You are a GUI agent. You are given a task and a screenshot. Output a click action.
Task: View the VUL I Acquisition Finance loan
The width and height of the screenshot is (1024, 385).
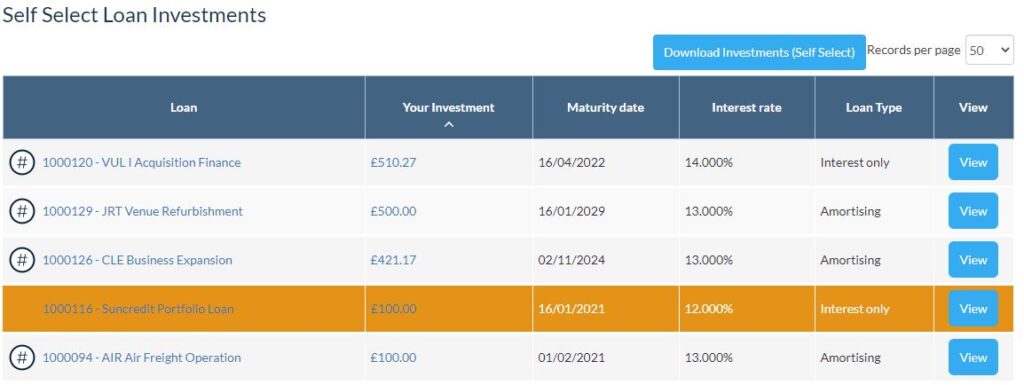[973, 162]
